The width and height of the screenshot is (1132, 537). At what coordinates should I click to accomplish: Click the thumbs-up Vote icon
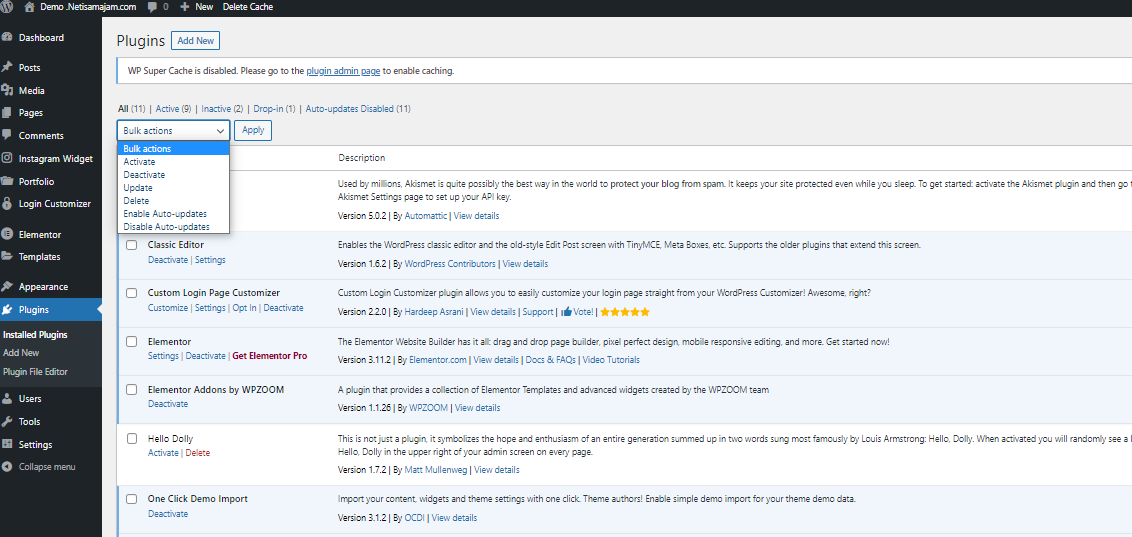pyautogui.click(x=567, y=312)
